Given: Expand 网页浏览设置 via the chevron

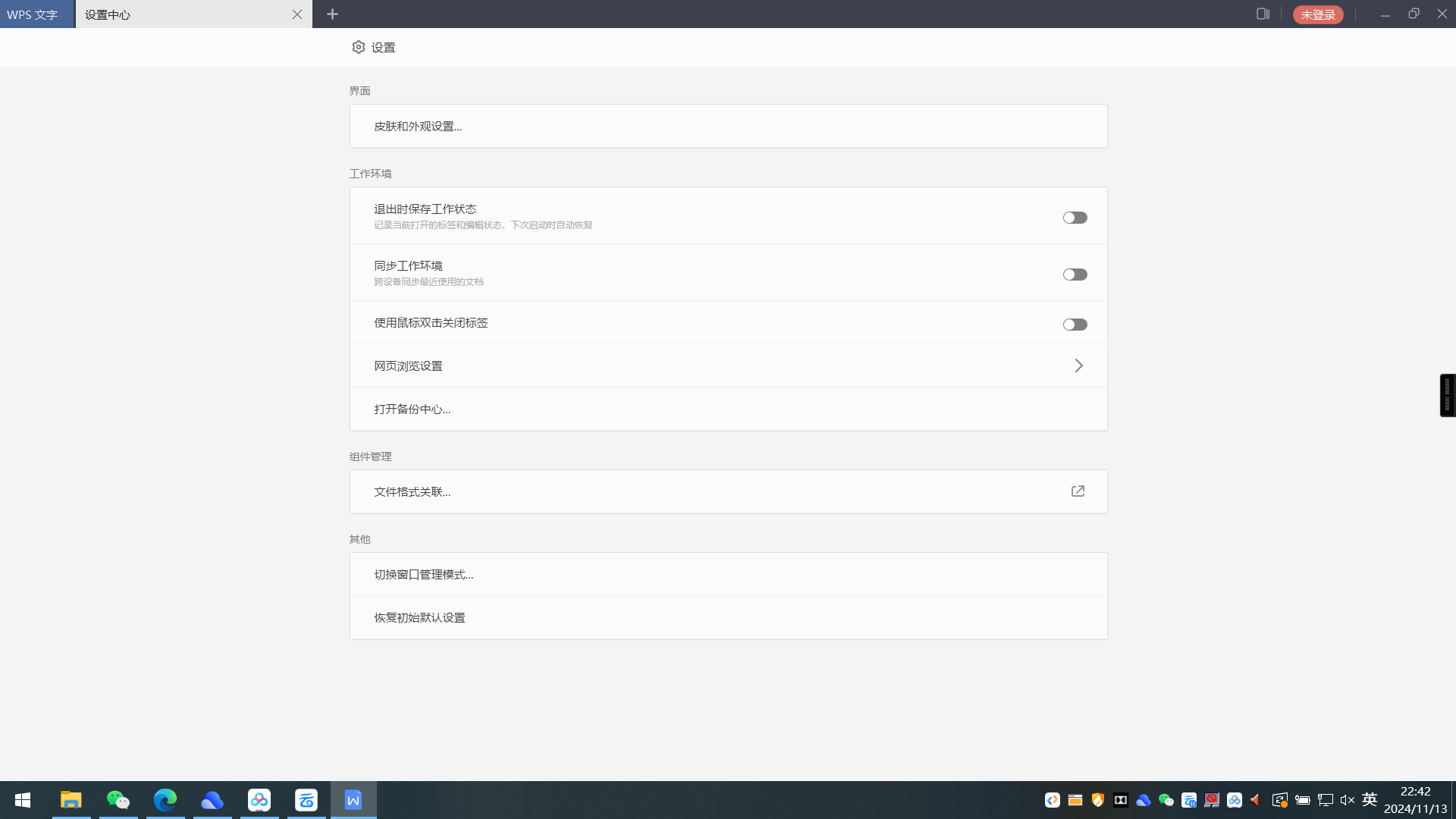Looking at the screenshot, I should pos(1078,365).
